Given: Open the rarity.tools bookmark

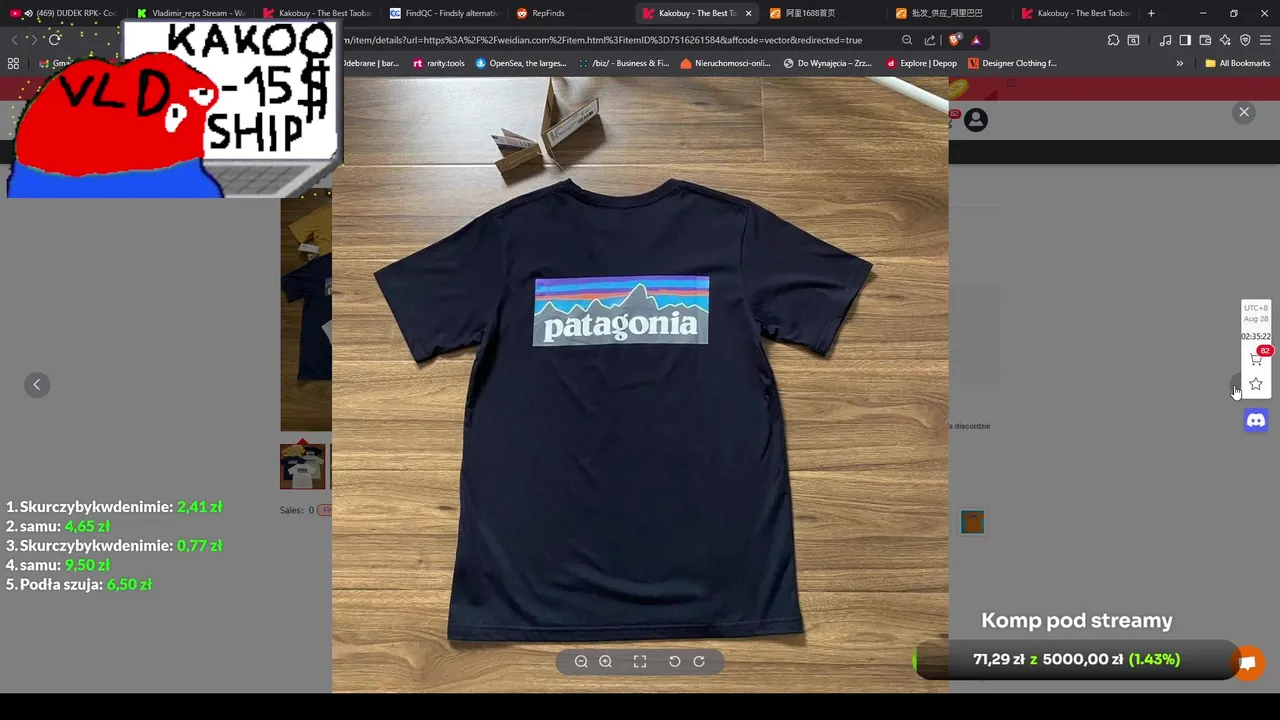Looking at the screenshot, I should 438,63.
